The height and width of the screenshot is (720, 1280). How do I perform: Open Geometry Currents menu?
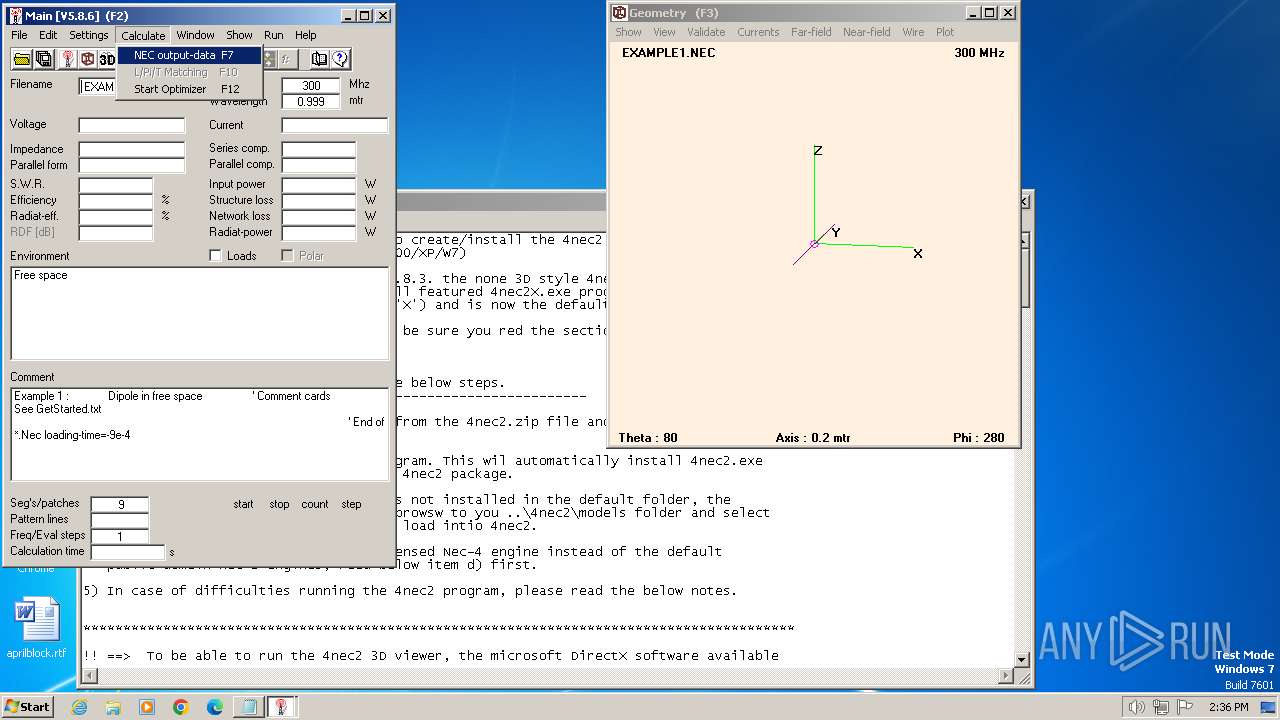(758, 32)
